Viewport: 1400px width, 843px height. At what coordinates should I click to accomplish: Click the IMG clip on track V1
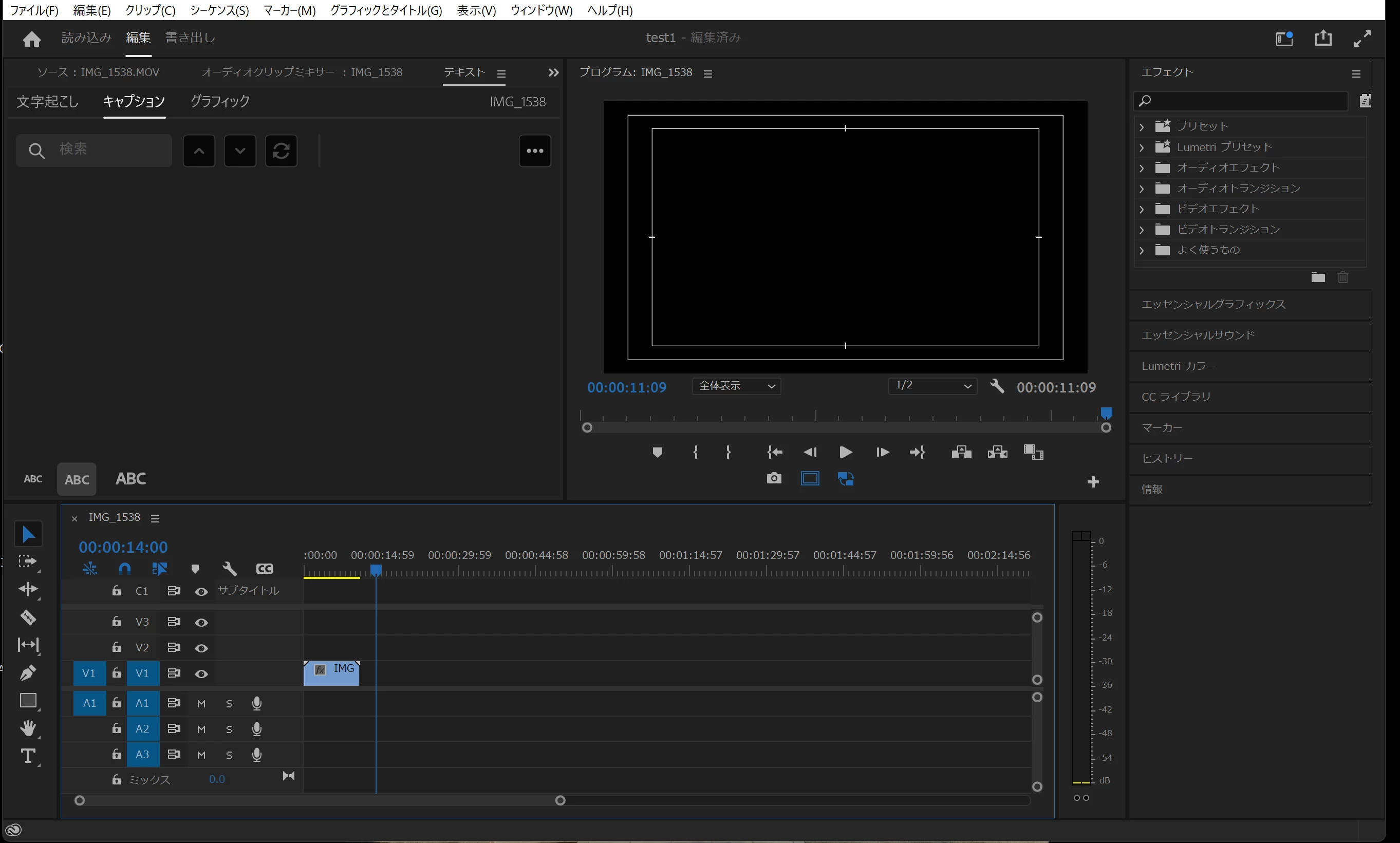coord(332,673)
